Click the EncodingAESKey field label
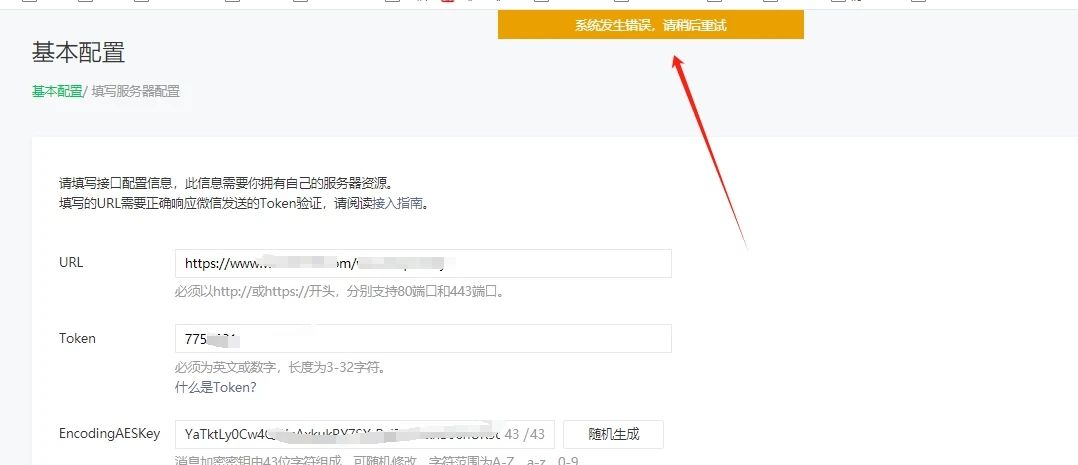This screenshot has width=1078, height=465. [109, 433]
